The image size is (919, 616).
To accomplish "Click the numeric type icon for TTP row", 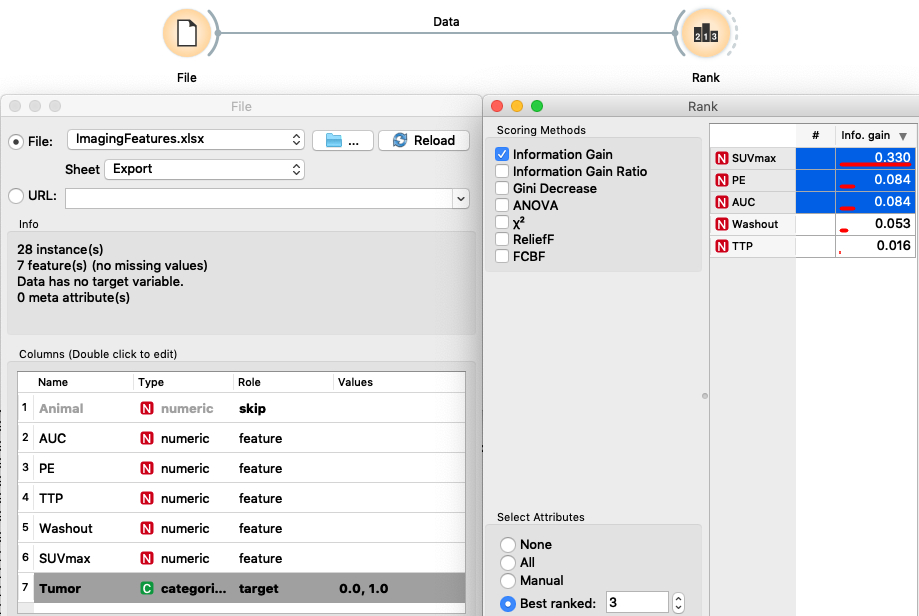I will click(x=147, y=498).
